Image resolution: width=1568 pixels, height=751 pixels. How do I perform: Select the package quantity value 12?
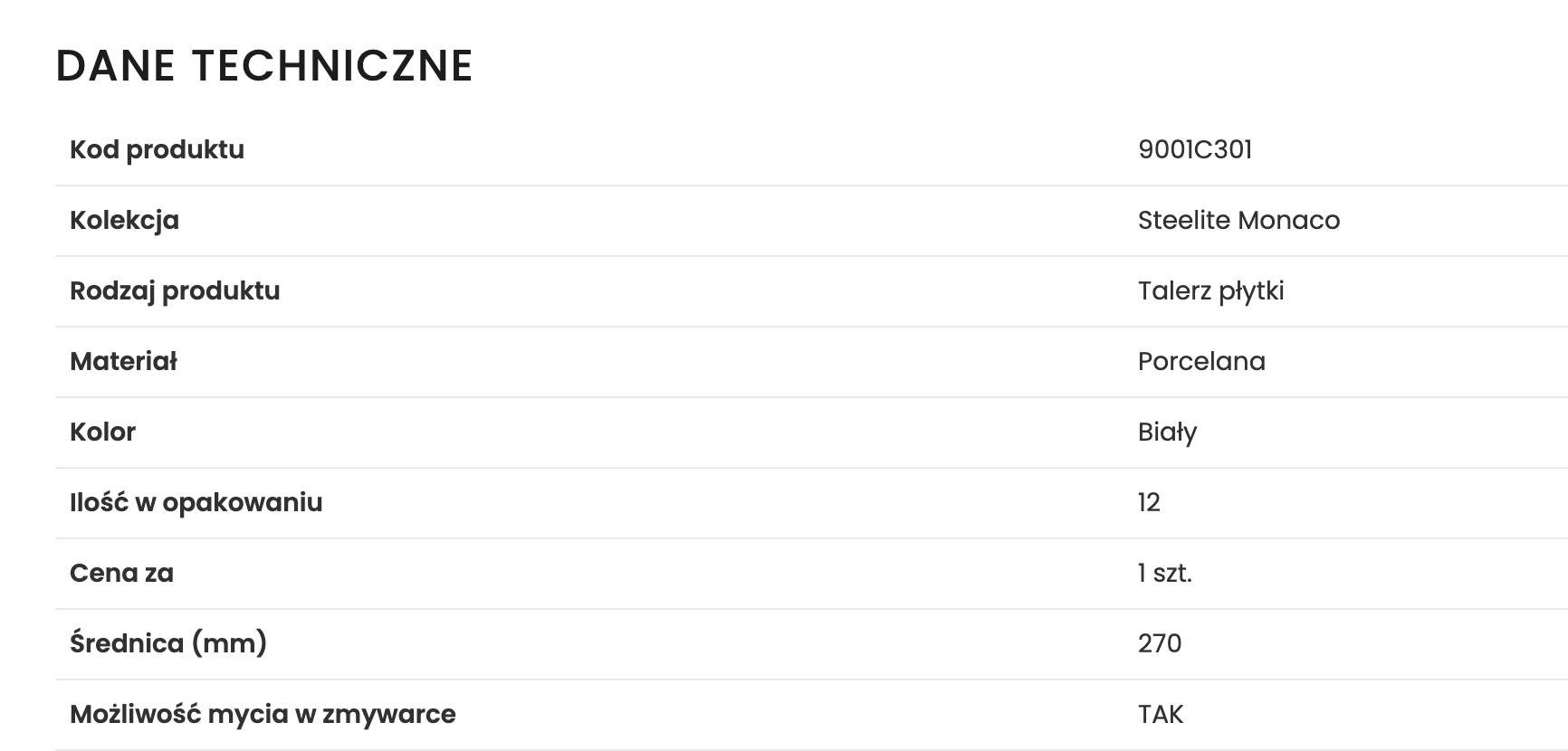1149,502
